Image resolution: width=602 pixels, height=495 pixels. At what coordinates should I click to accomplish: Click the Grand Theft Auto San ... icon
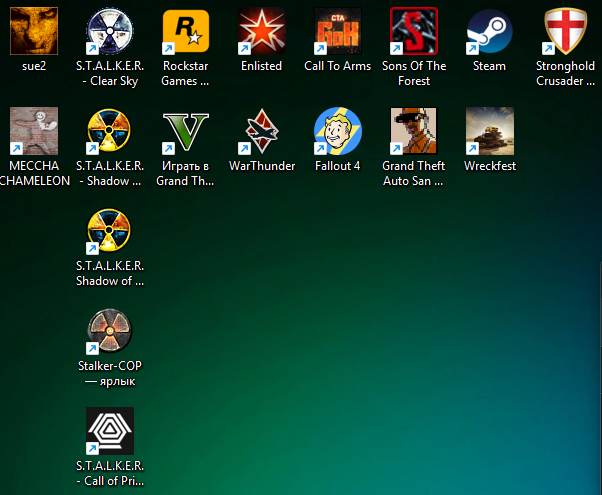tap(413, 131)
